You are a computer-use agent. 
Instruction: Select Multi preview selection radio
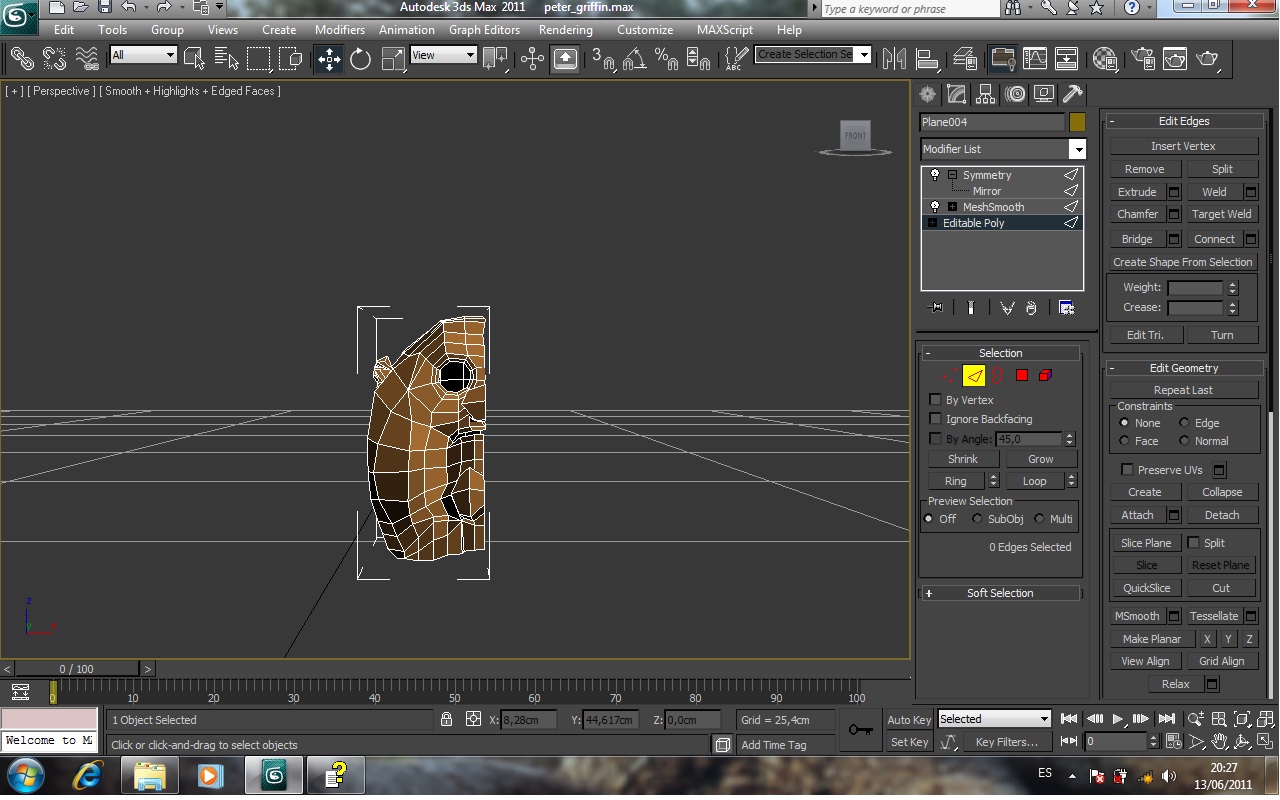[1039, 519]
